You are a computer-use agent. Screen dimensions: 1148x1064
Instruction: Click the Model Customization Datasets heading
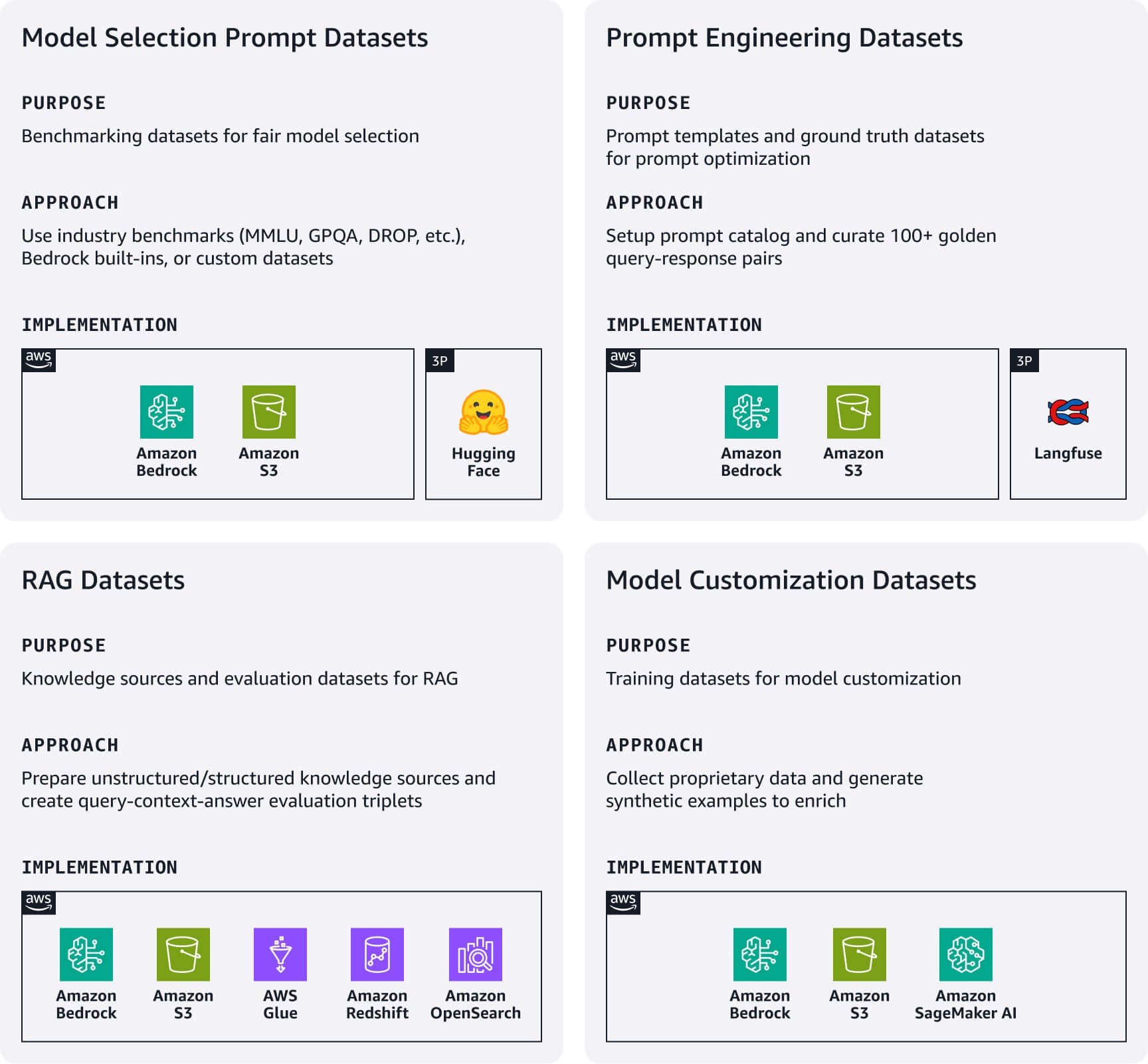pyautogui.click(x=791, y=580)
